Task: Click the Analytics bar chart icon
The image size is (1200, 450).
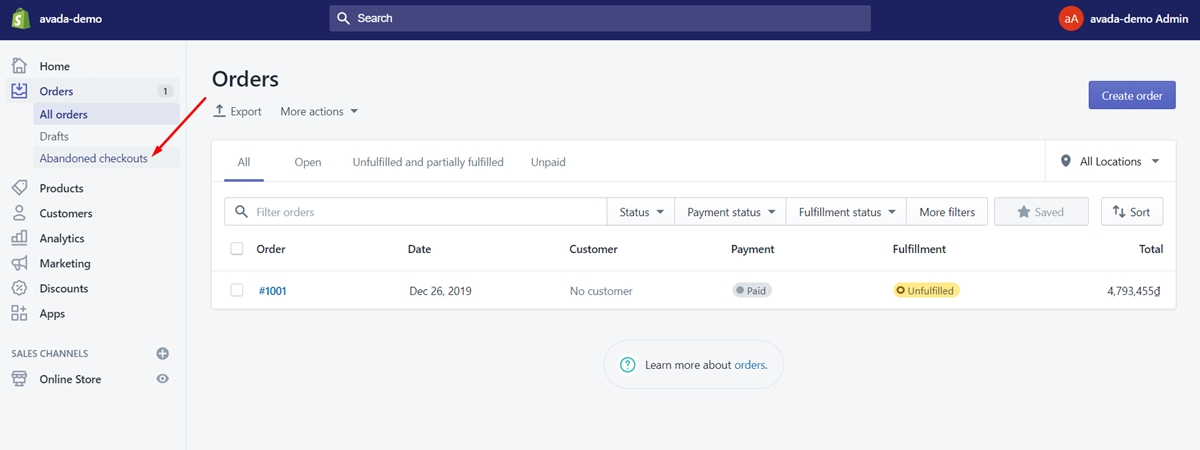Action: [19, 238]
